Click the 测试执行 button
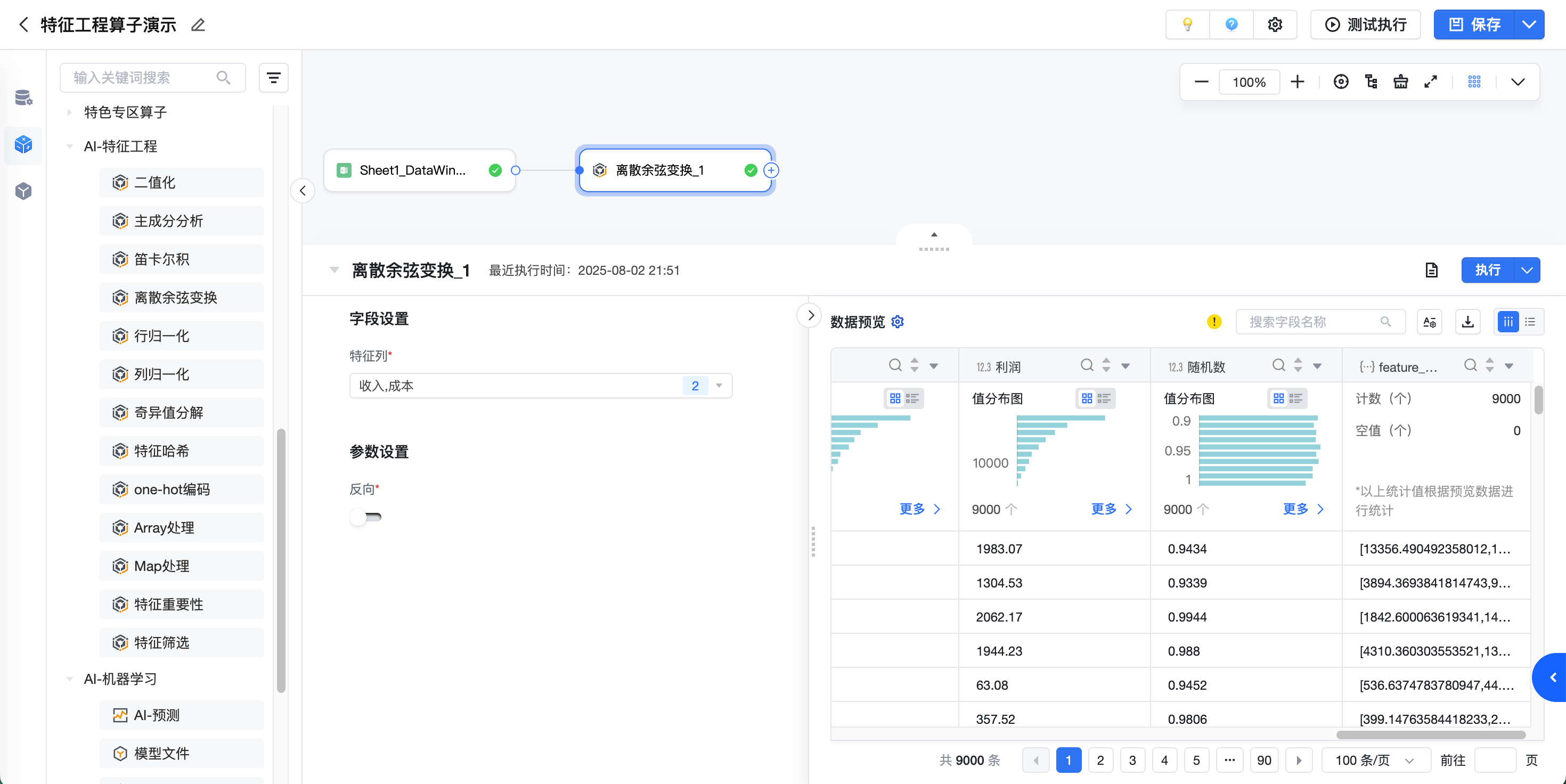 (1365, 24)
